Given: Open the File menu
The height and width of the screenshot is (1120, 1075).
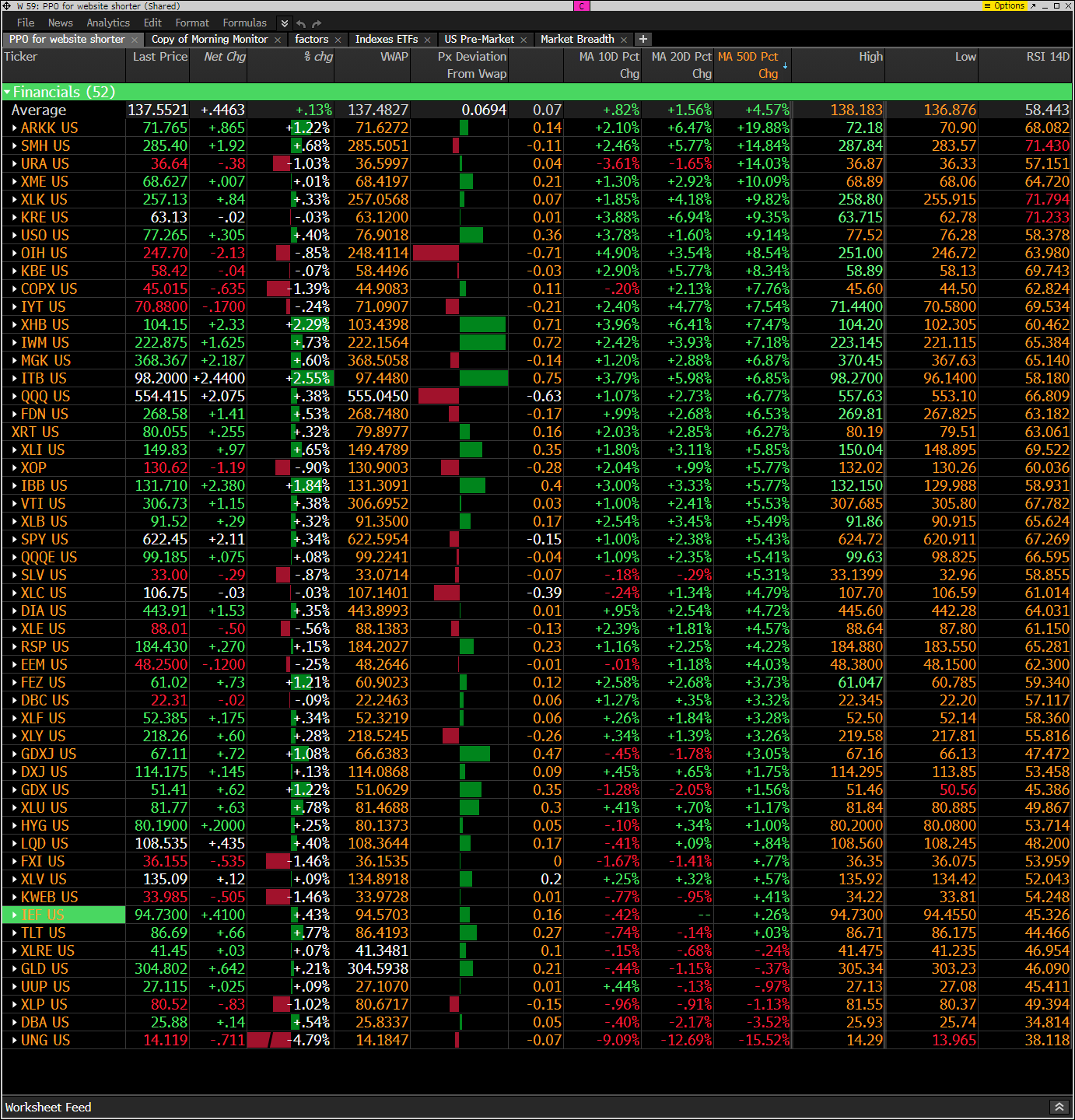Looking at the screenshot, I should [x=26, y=23].
